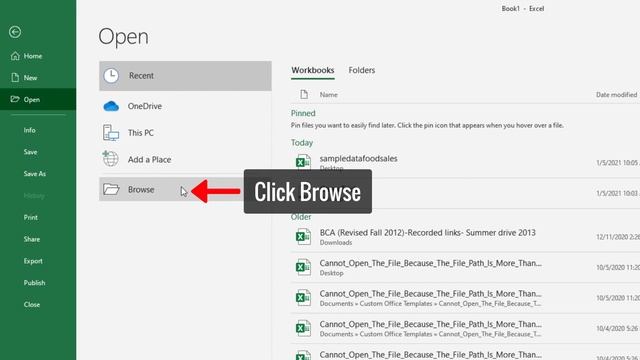The width and height of the screenshot is (640, 360).
Task: Click the Browse folder icon
Action: coord(111,189)
